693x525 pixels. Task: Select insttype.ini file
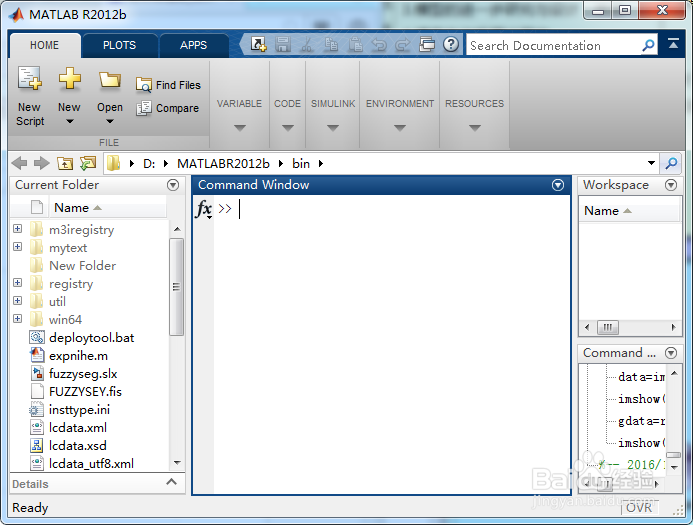[79, 410]
